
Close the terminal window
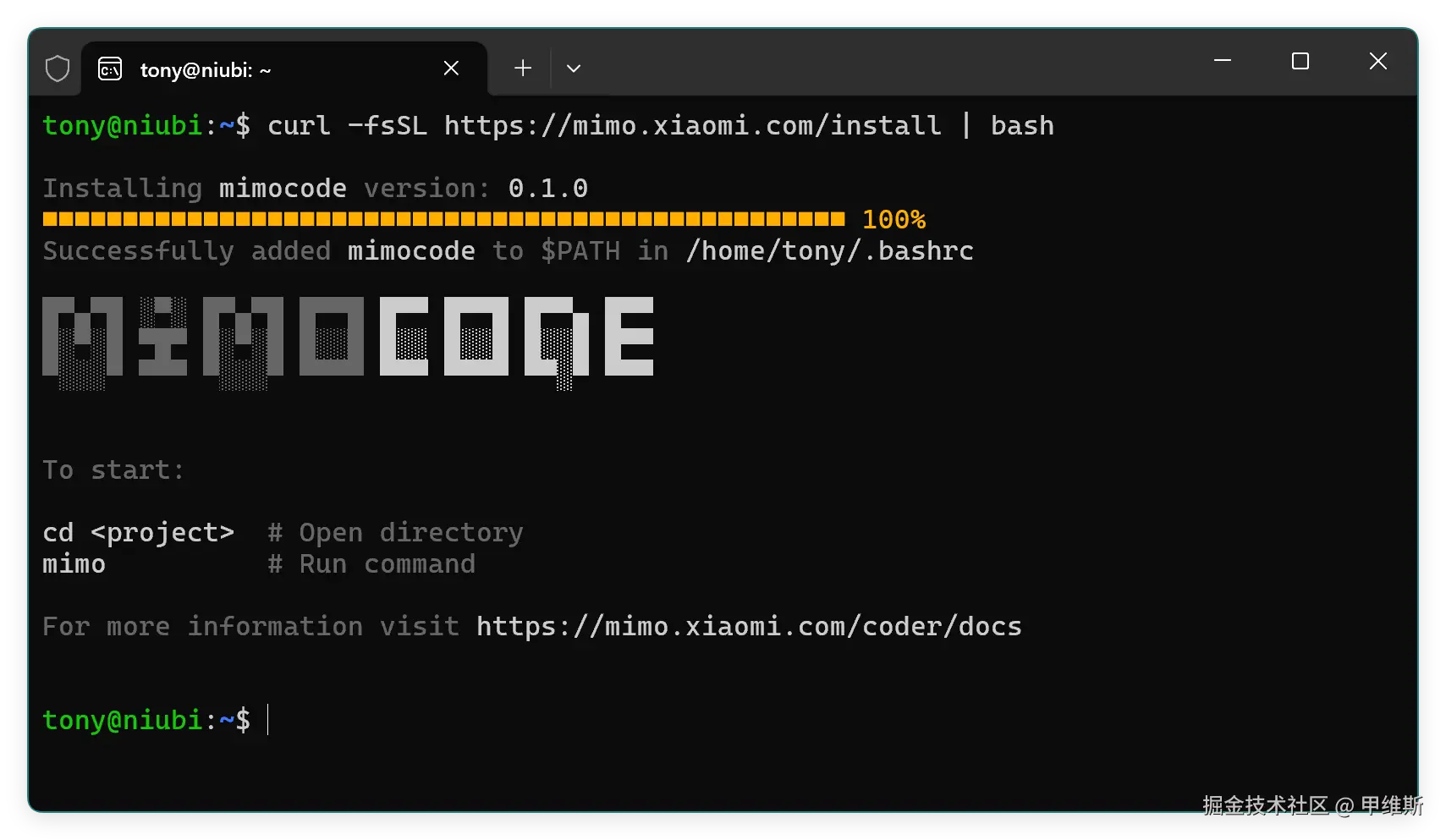(1378, 61)
